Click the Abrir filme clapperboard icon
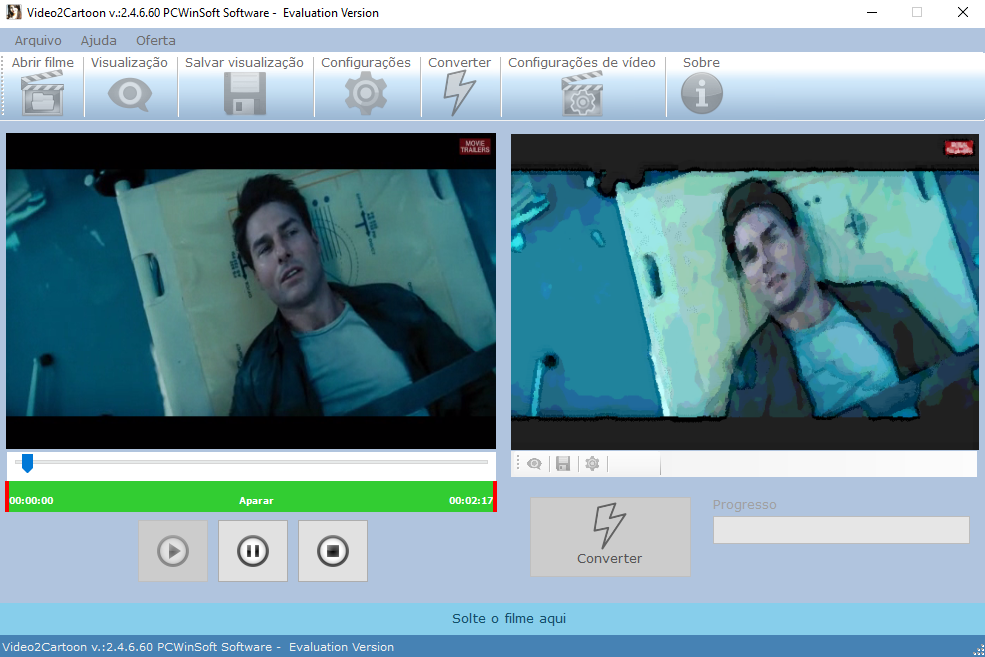Viewport: 985px width, 657px height. [42, 95]
